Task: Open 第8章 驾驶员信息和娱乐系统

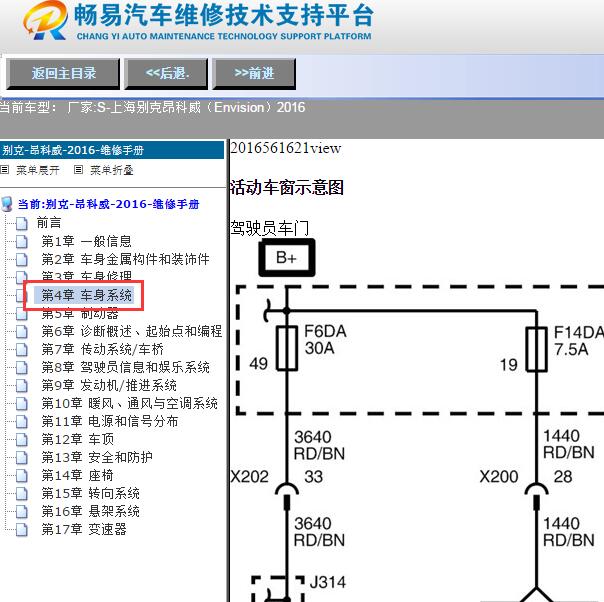Action: pyautogui.click(x=126, y=367)
